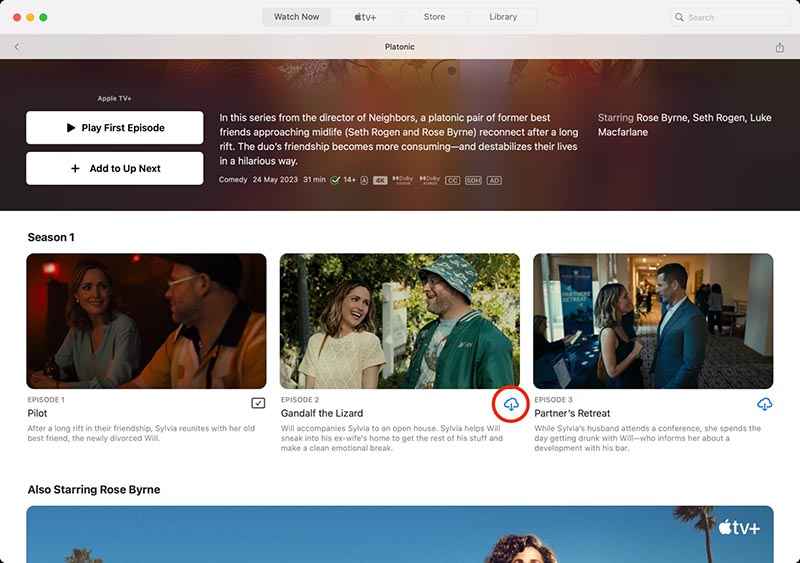The width and height of the screenshot is (800, 563).
Task: Open the Apple TV+ tab
Action: 365,17
